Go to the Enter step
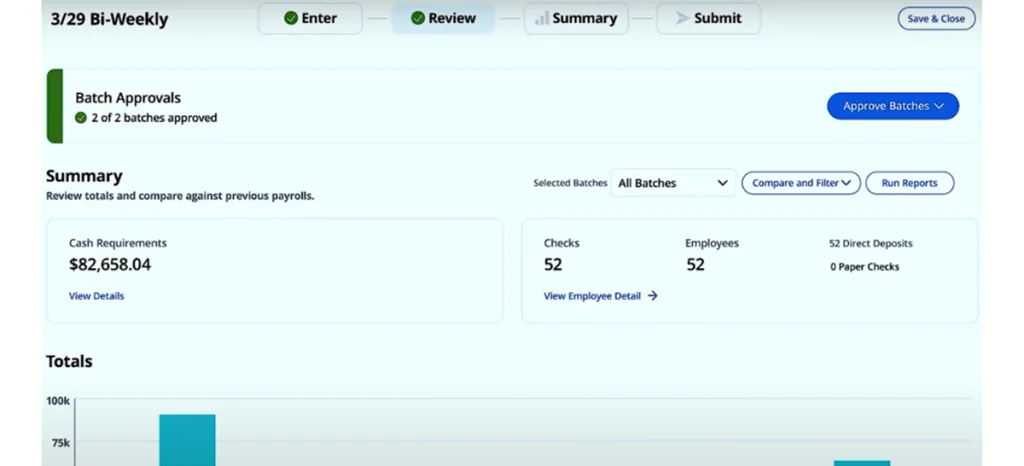This screenshot has height=466, width=1024. [310, 18]
